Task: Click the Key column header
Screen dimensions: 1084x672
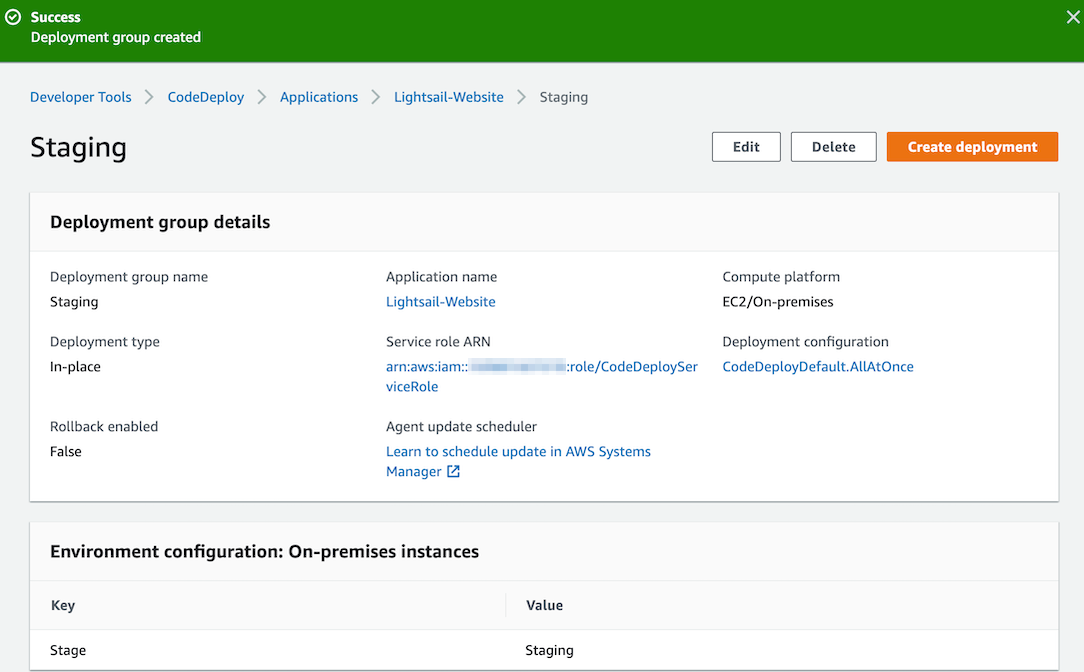Action: 63,605
